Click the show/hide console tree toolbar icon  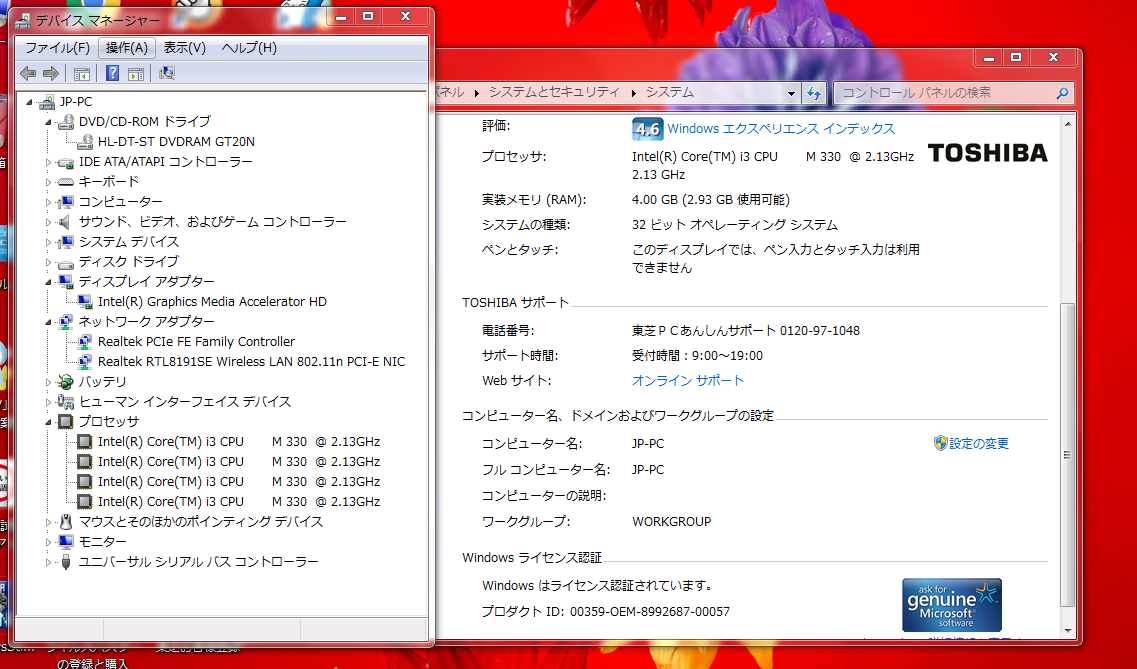click(x=82, y=73)
